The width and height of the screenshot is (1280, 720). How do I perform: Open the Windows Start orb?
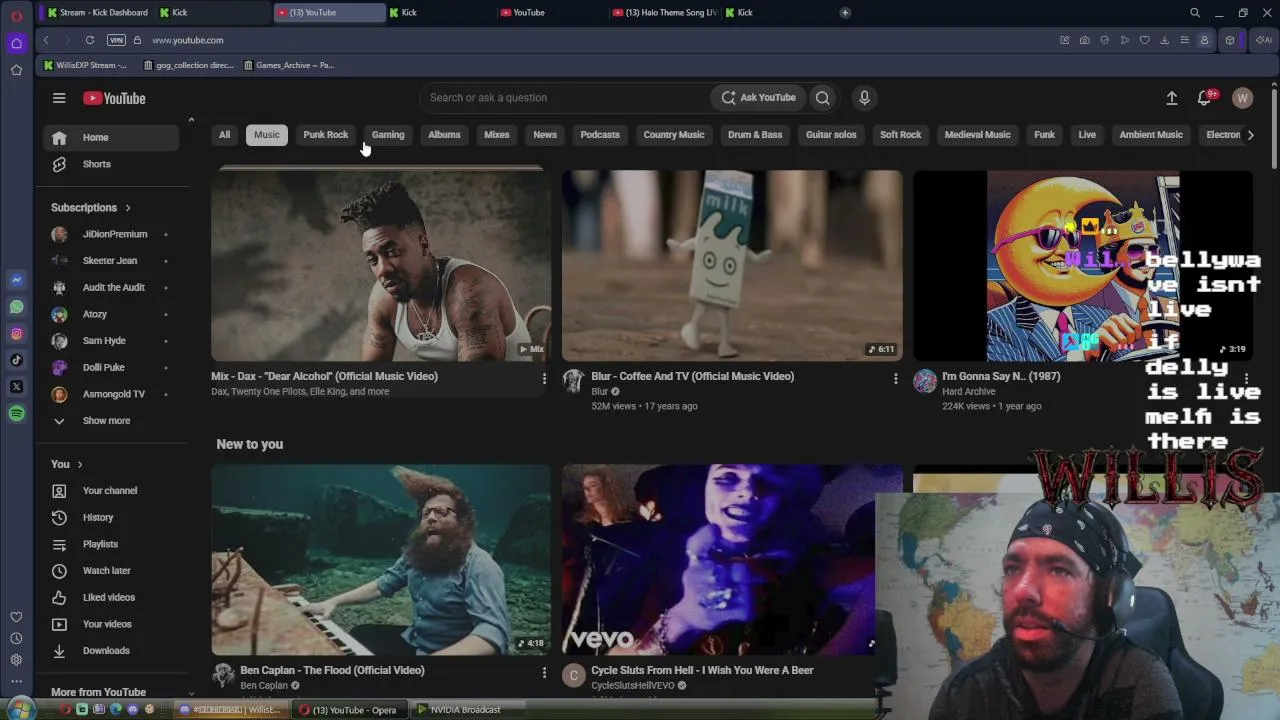point(19,709)
